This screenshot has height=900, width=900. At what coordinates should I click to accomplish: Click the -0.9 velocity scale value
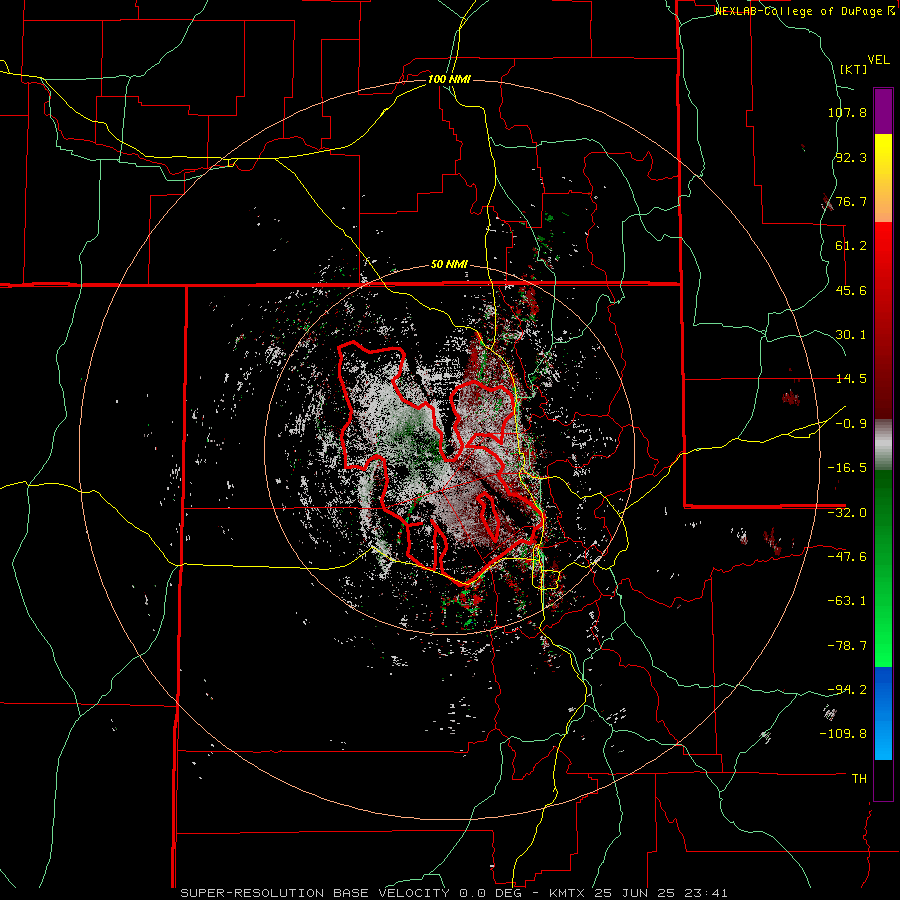[x=851, y=424]
